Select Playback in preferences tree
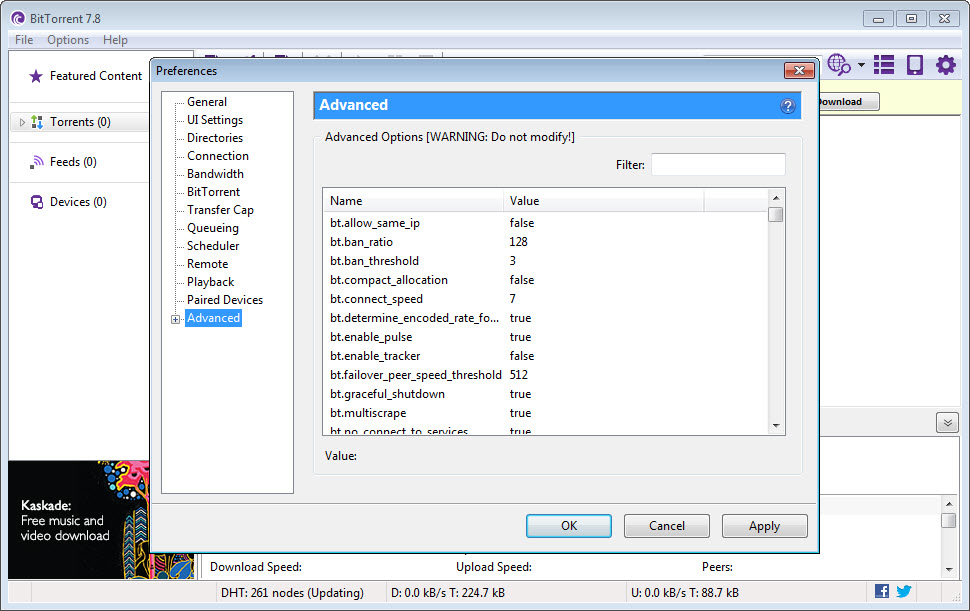 pos(210,281)
